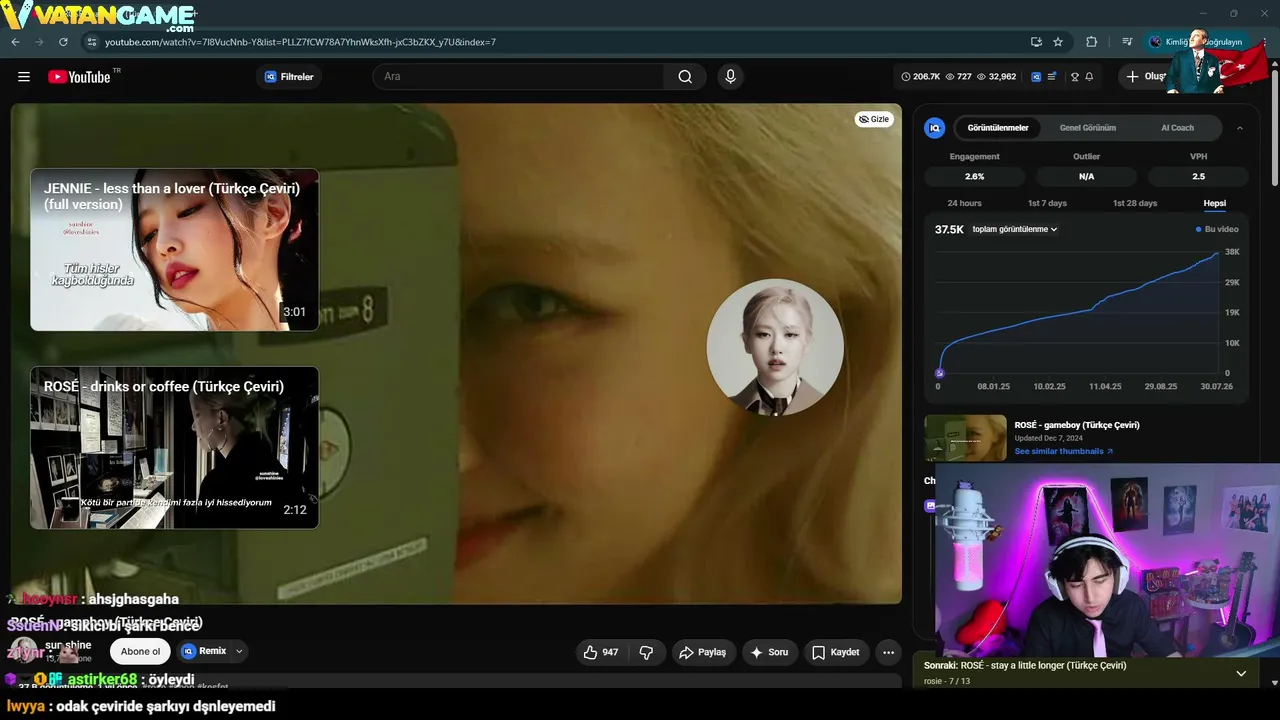1280x720 pixels.
Task: Select the 1st 28 days range tab
Action: [1135, 203]
